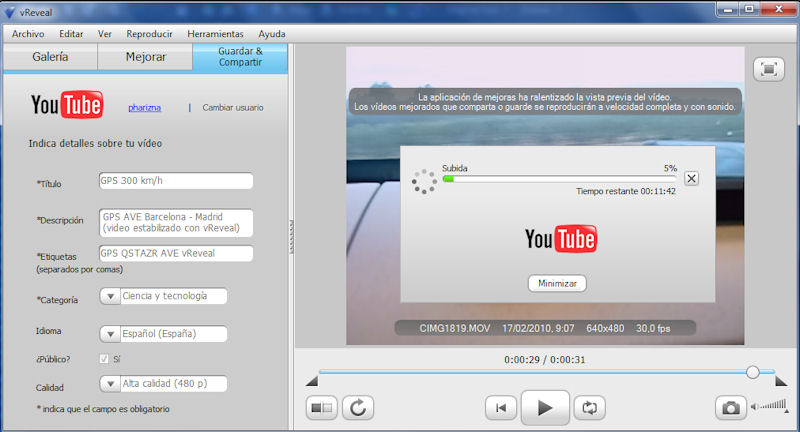Click the vReveal app icon in title bar
This screenshot has height=432, width=800.
9,12
